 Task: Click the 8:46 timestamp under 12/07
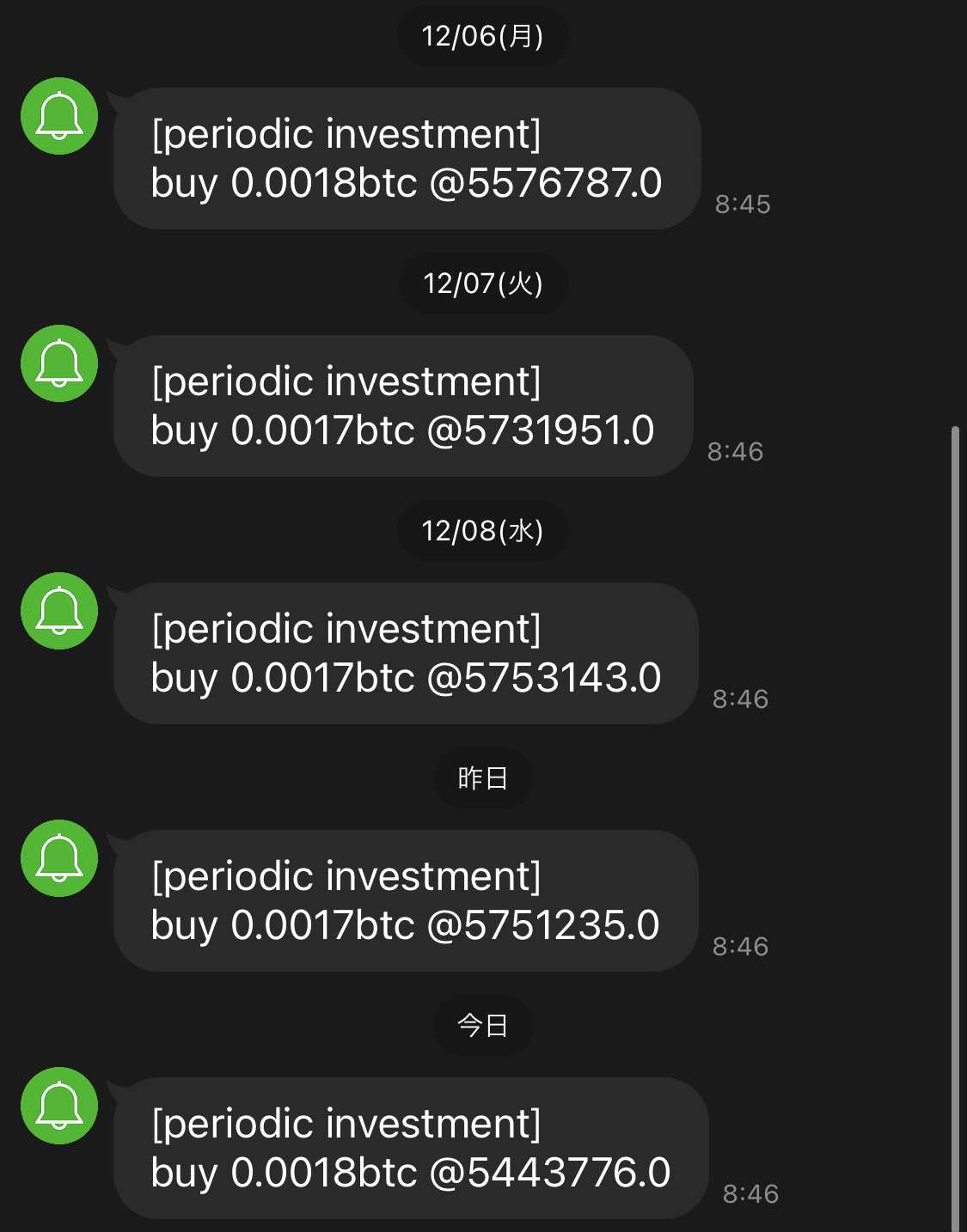coord(735,452)
